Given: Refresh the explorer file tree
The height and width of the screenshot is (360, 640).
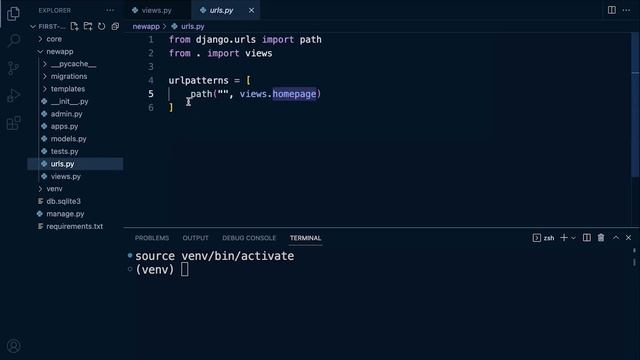Looking at the screenshot, I should (x=101, y=26).
